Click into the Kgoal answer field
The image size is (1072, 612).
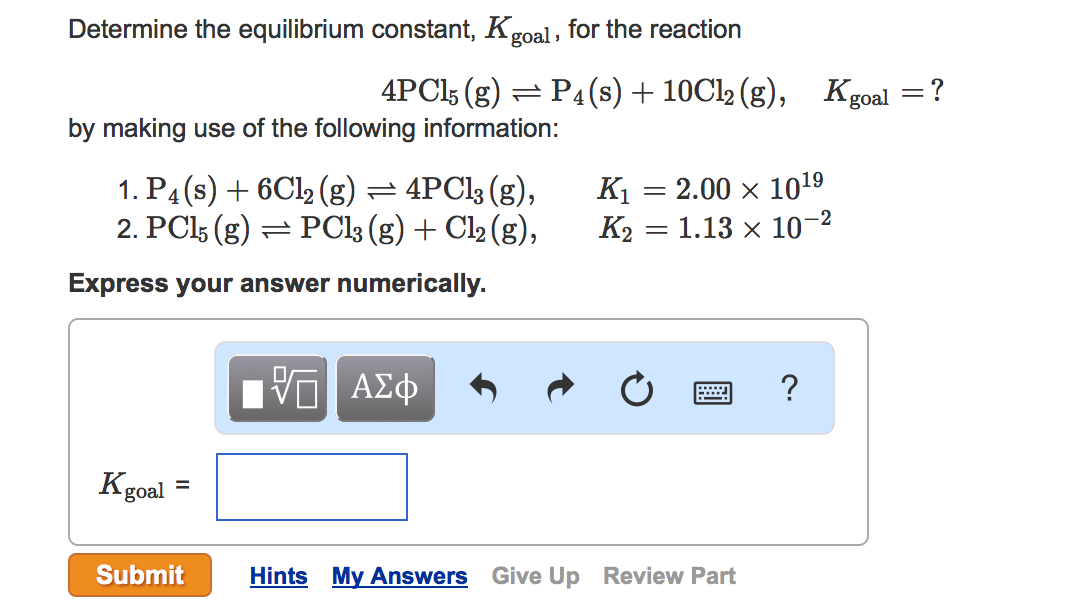tap(312, 487)
